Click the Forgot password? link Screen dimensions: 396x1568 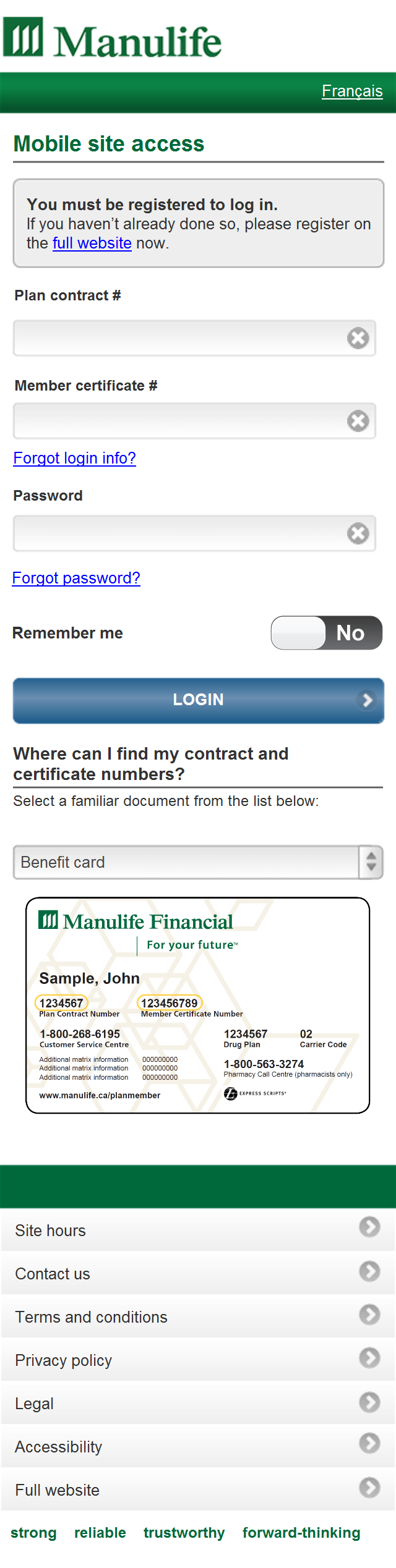(x=76, y=577)
